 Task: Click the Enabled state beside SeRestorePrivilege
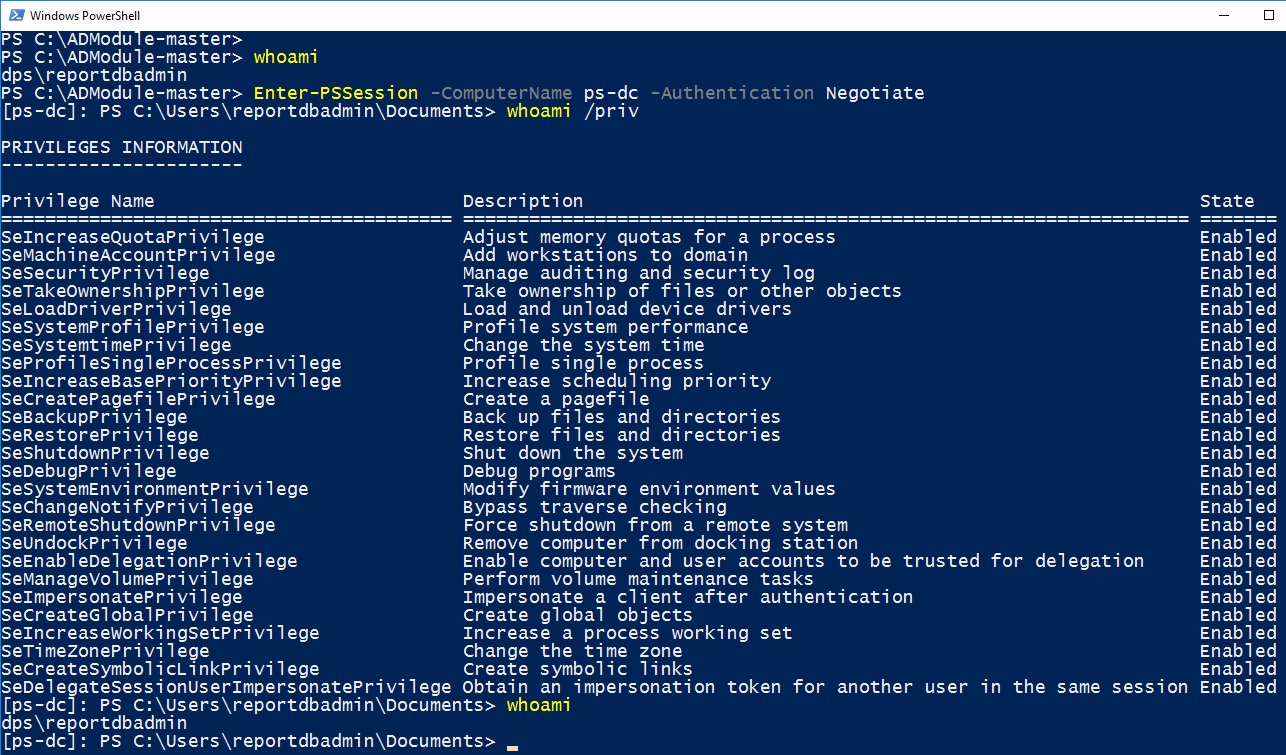(1237, 434)
